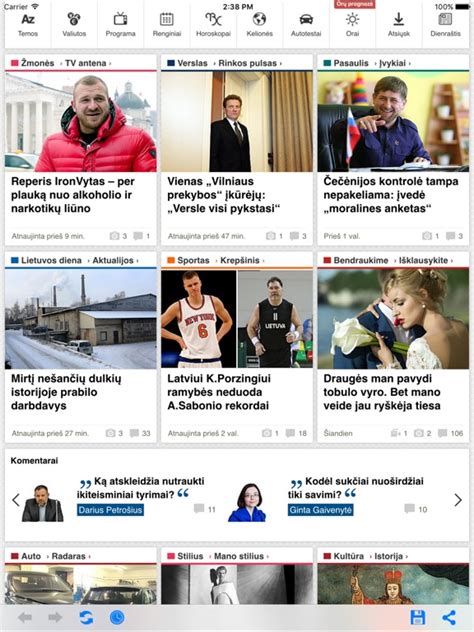Tap the share icon in bottom toolbar
474x632 pixels.
(x=449, y=617)
